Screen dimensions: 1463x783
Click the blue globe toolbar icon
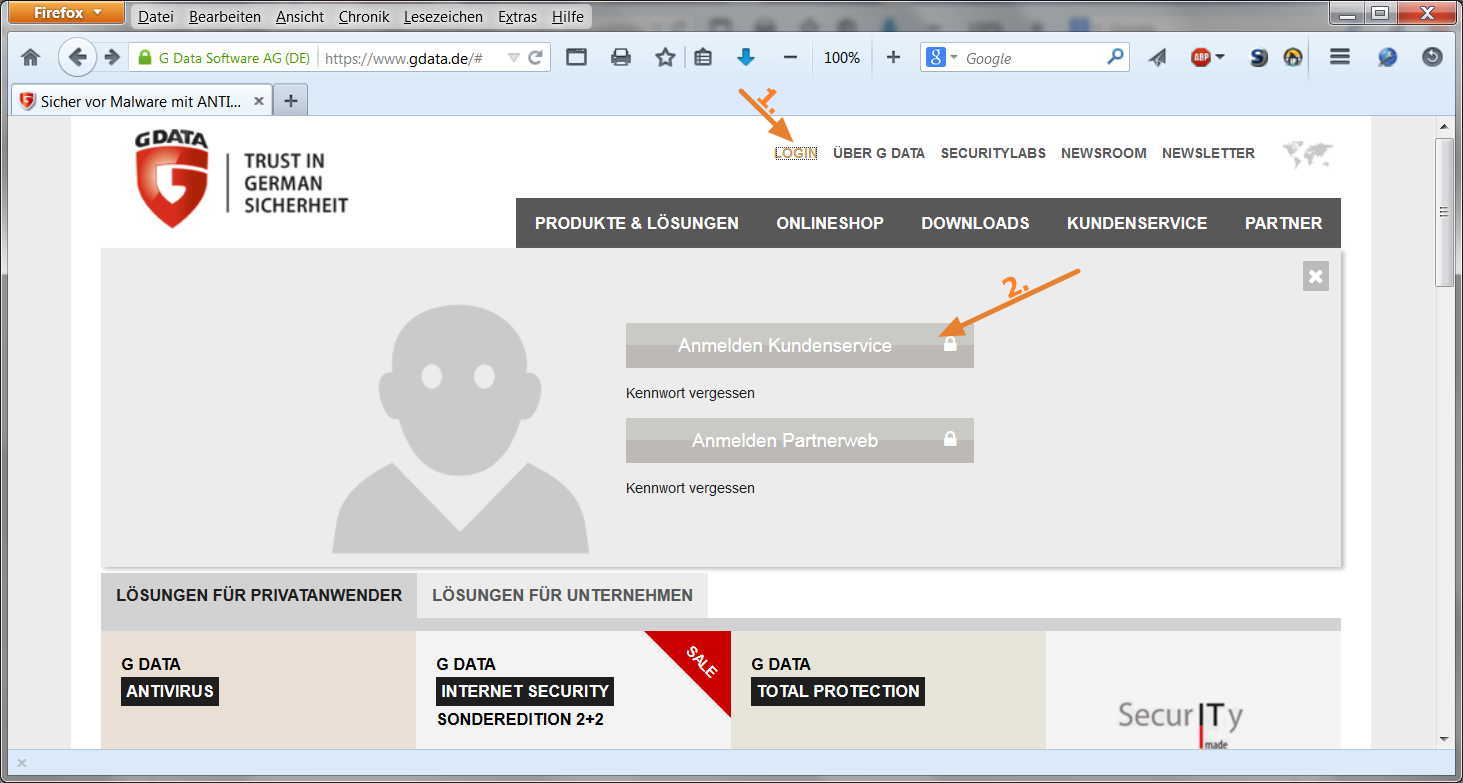pos(1387,57)
